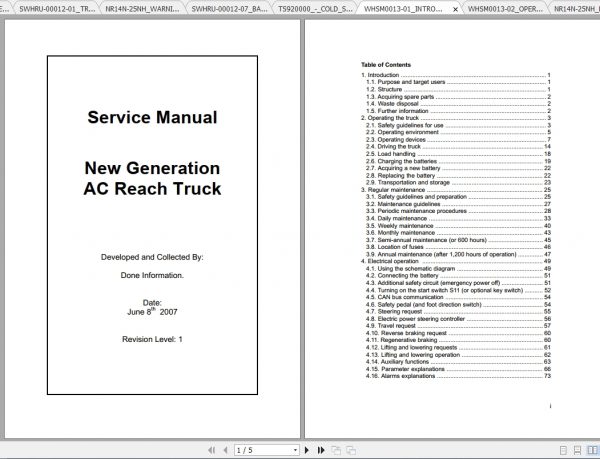Image resolution: width=600 pixels, height=459 pixels.
Task: Go to the next page
Action: (307, 450)
